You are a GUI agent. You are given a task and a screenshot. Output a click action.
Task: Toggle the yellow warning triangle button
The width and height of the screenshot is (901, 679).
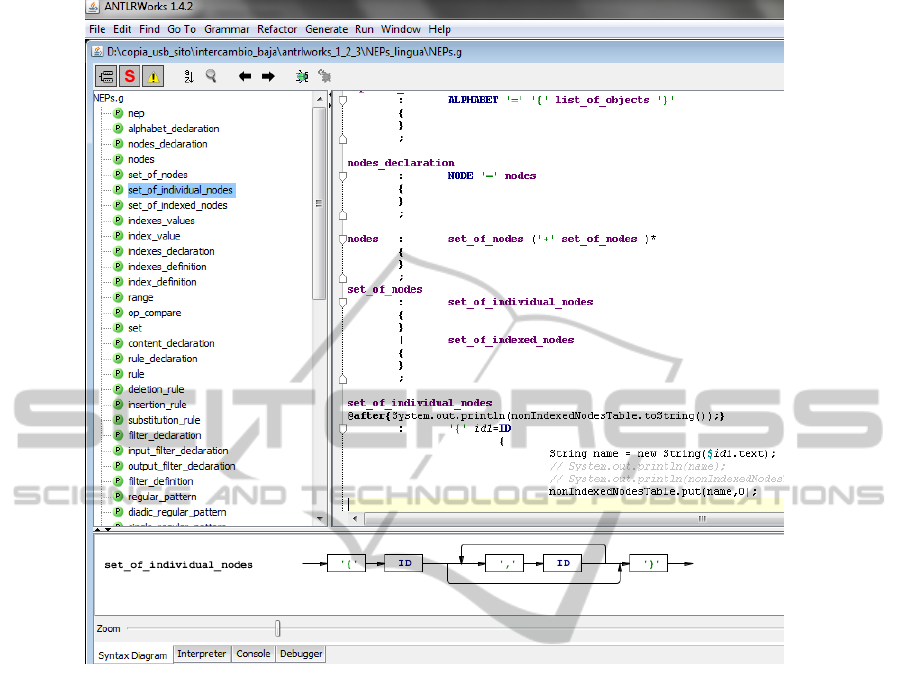(x=154, y=76)
